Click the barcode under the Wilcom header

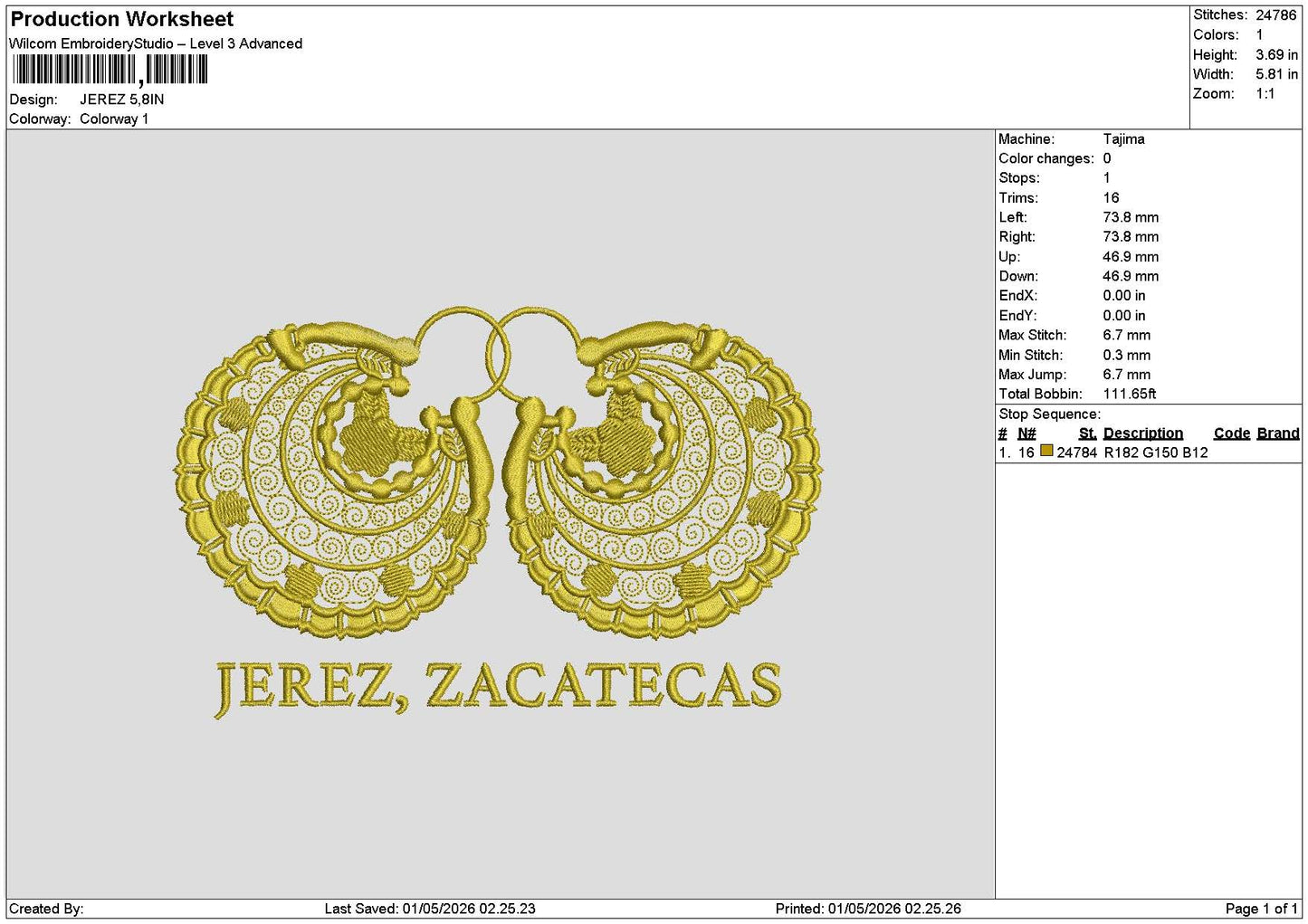[x=110, y=70]
